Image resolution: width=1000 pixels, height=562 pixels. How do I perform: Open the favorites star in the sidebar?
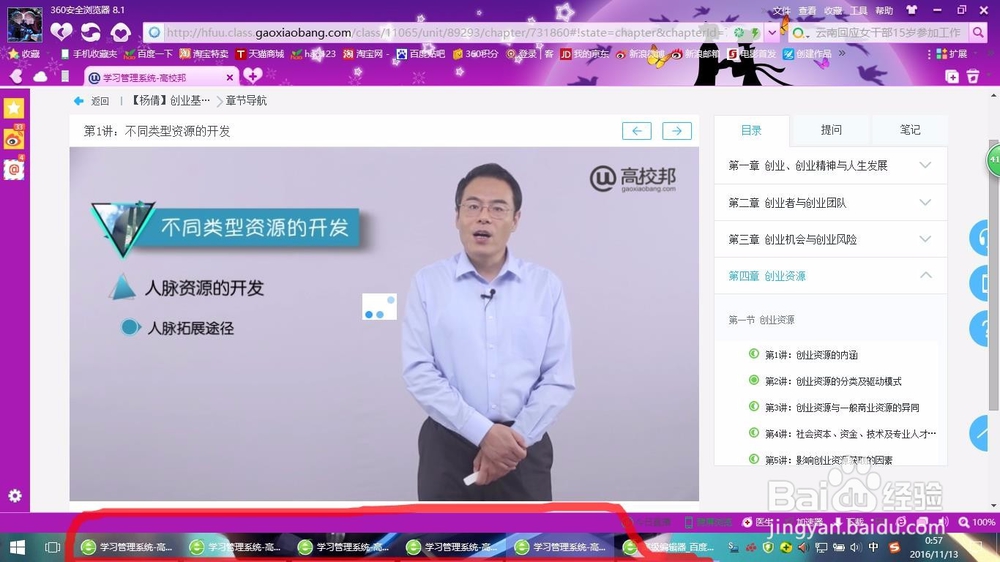(14, 108)
